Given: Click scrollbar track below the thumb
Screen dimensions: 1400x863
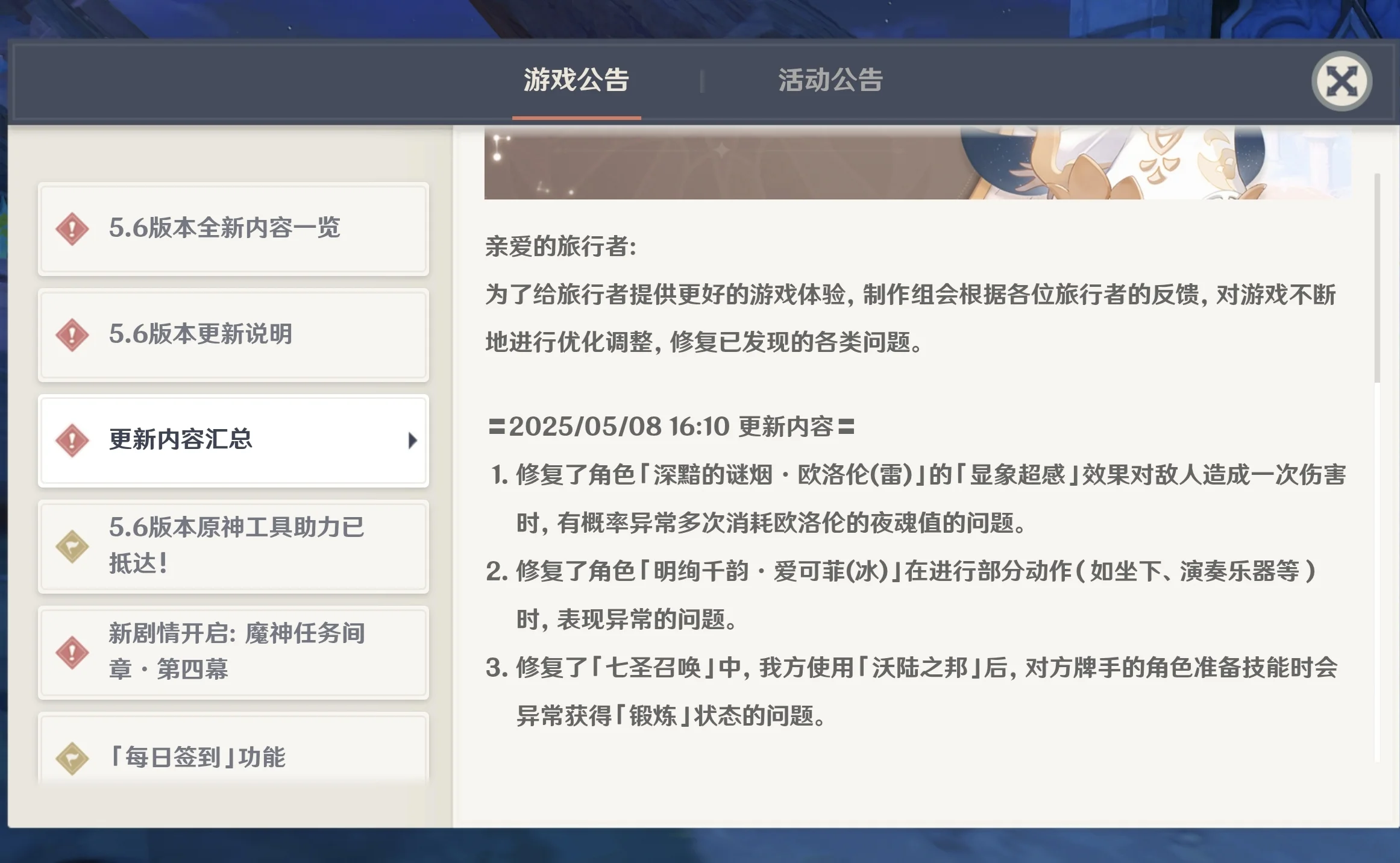Looking at the screenshot, I should 1377,573.
